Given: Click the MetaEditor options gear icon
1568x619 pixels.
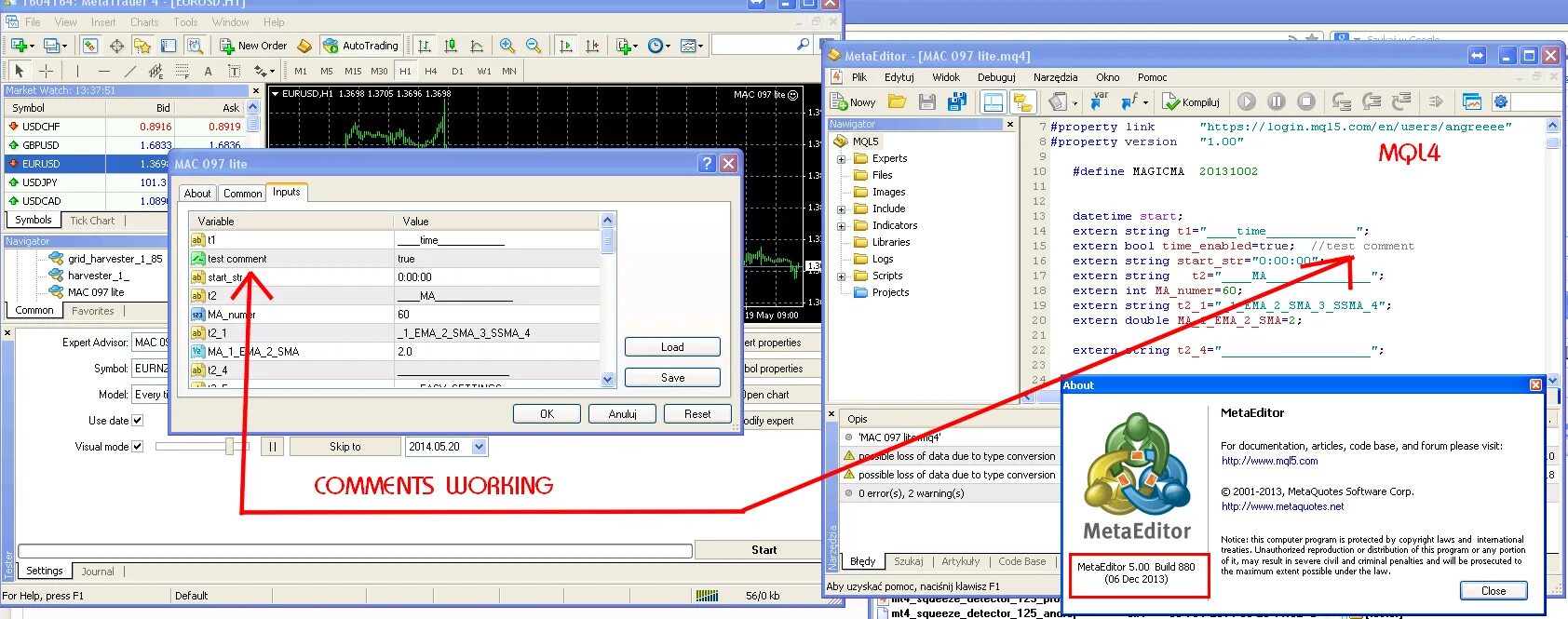Looking at the screenshot, I should point(1500,101).
